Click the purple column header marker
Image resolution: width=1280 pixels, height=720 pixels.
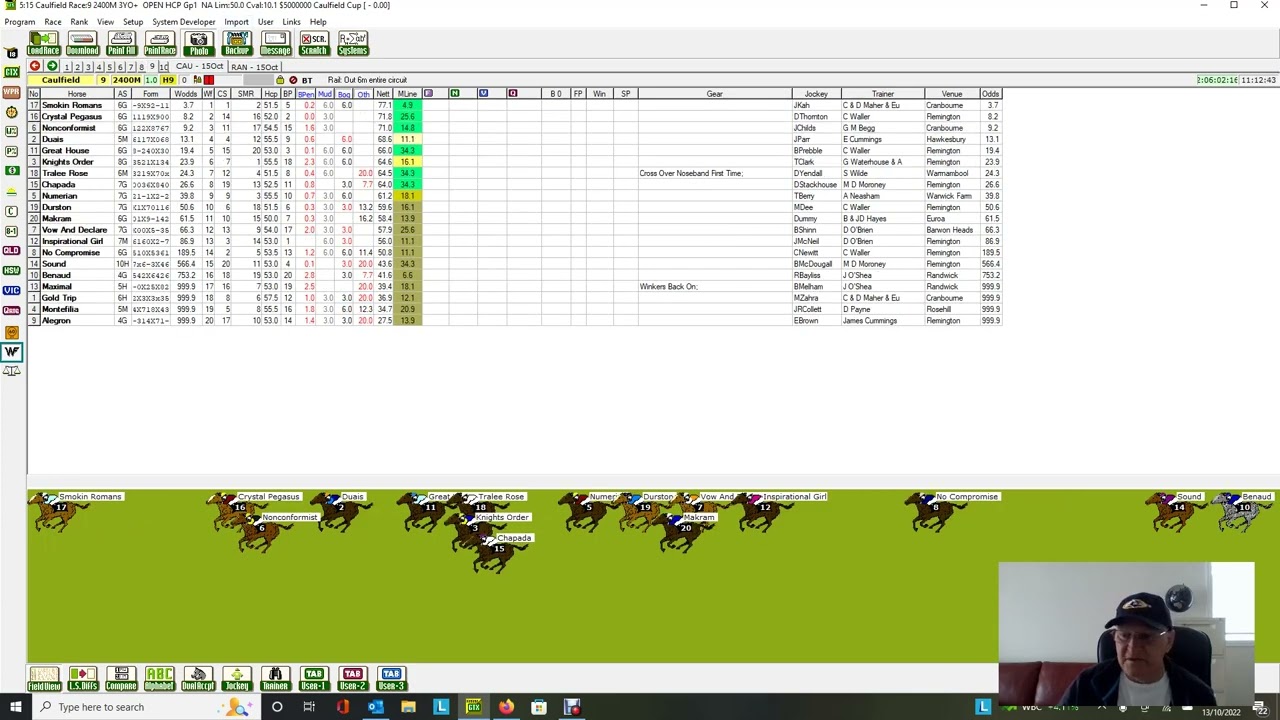[428, 93]
